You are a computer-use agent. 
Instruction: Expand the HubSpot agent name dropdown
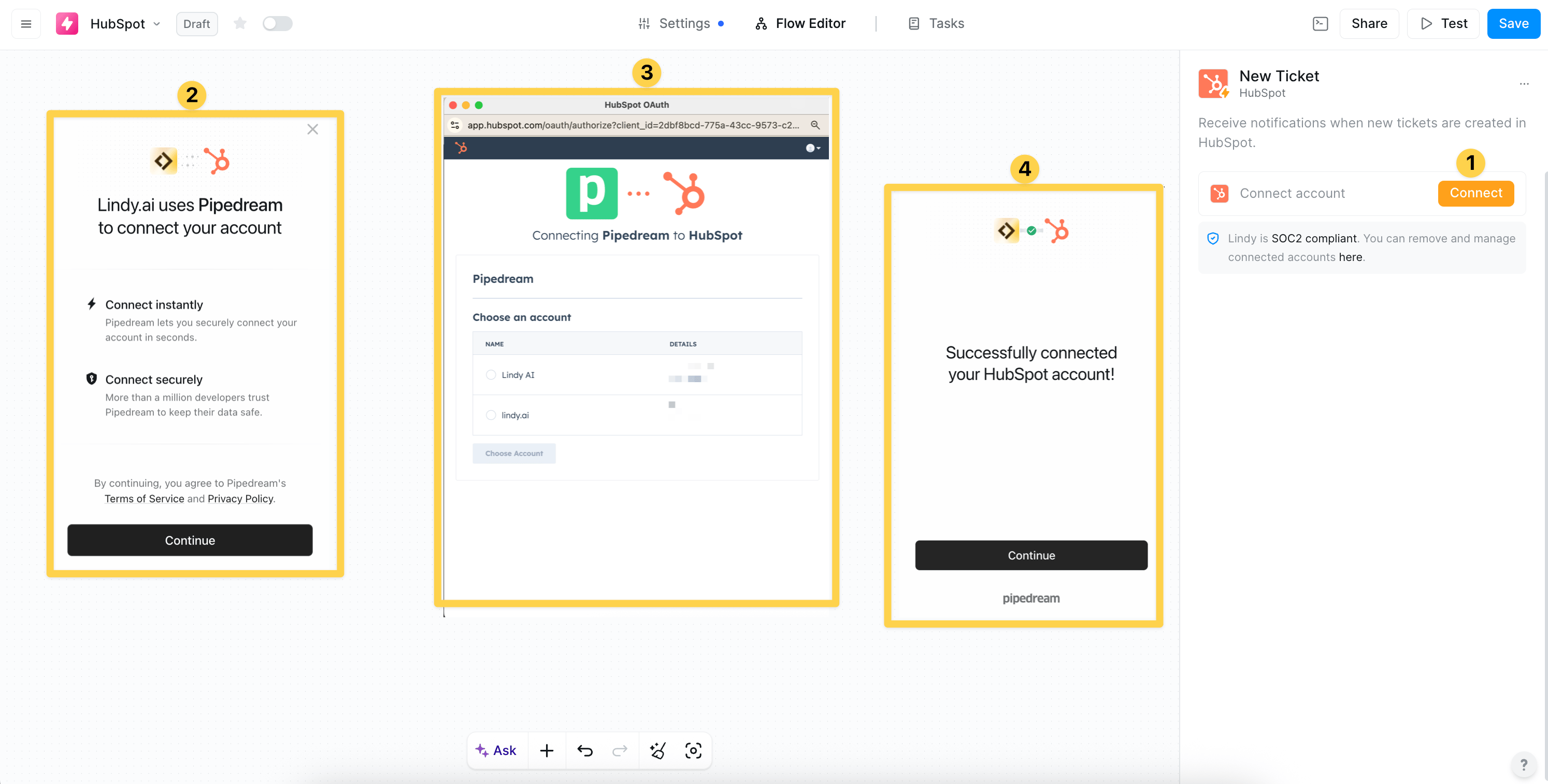tap(157, 24)
